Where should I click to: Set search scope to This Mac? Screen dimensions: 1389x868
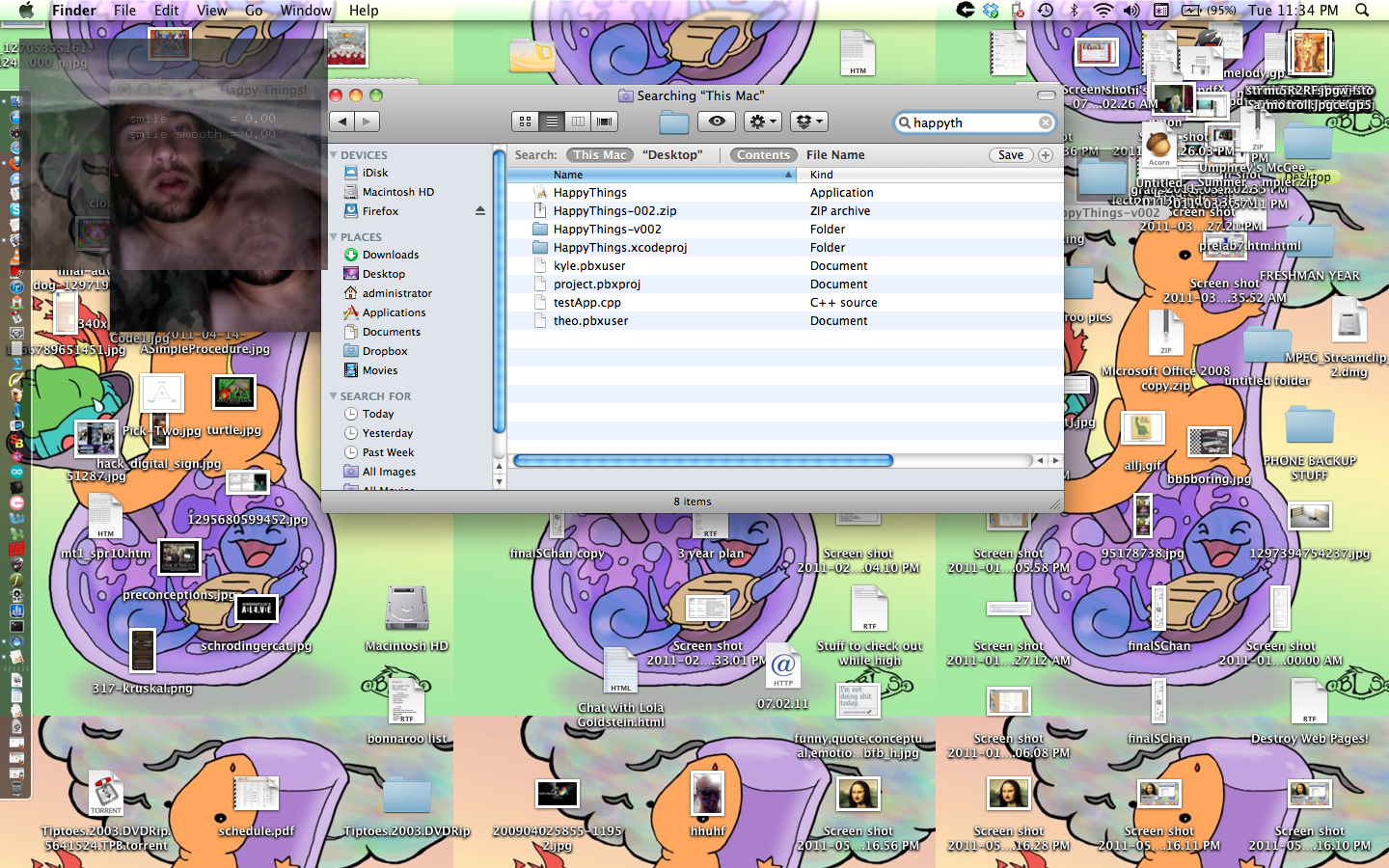point(599,154)
